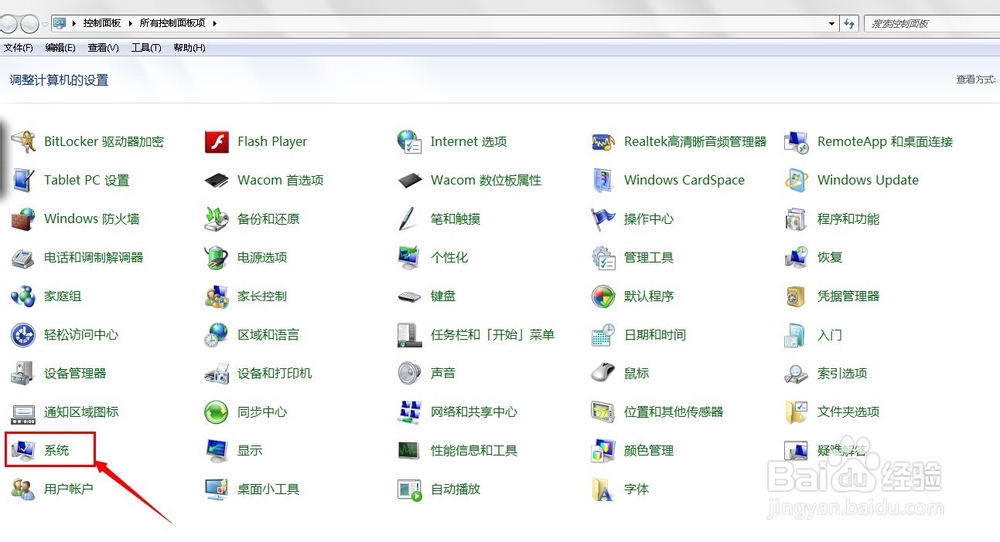Expand the arrow before 控制面板 in breadcrumb
The image size is (1000, 542).
pyautogui.click(x=74, y=23)
